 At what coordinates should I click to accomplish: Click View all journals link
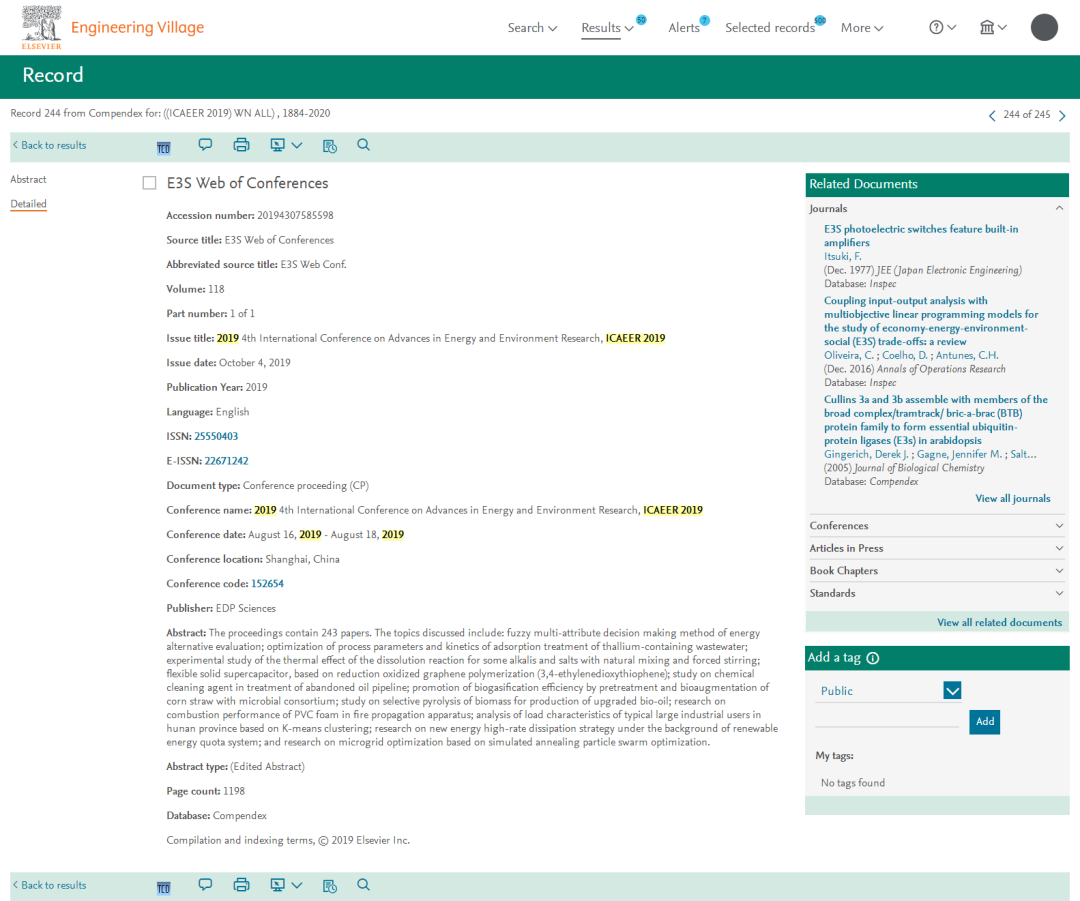[1012, 498]
